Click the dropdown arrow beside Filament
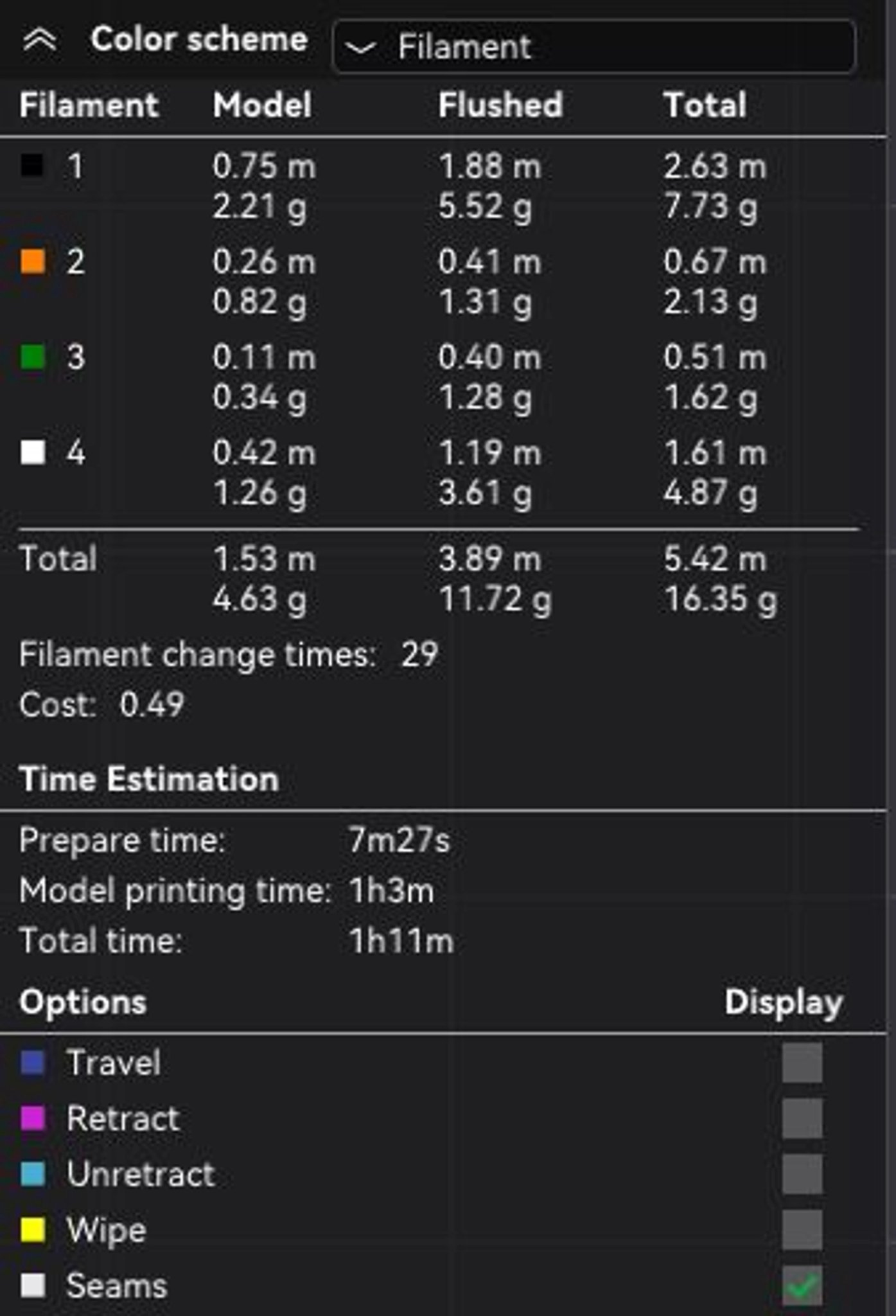 (x=360, y=47)
